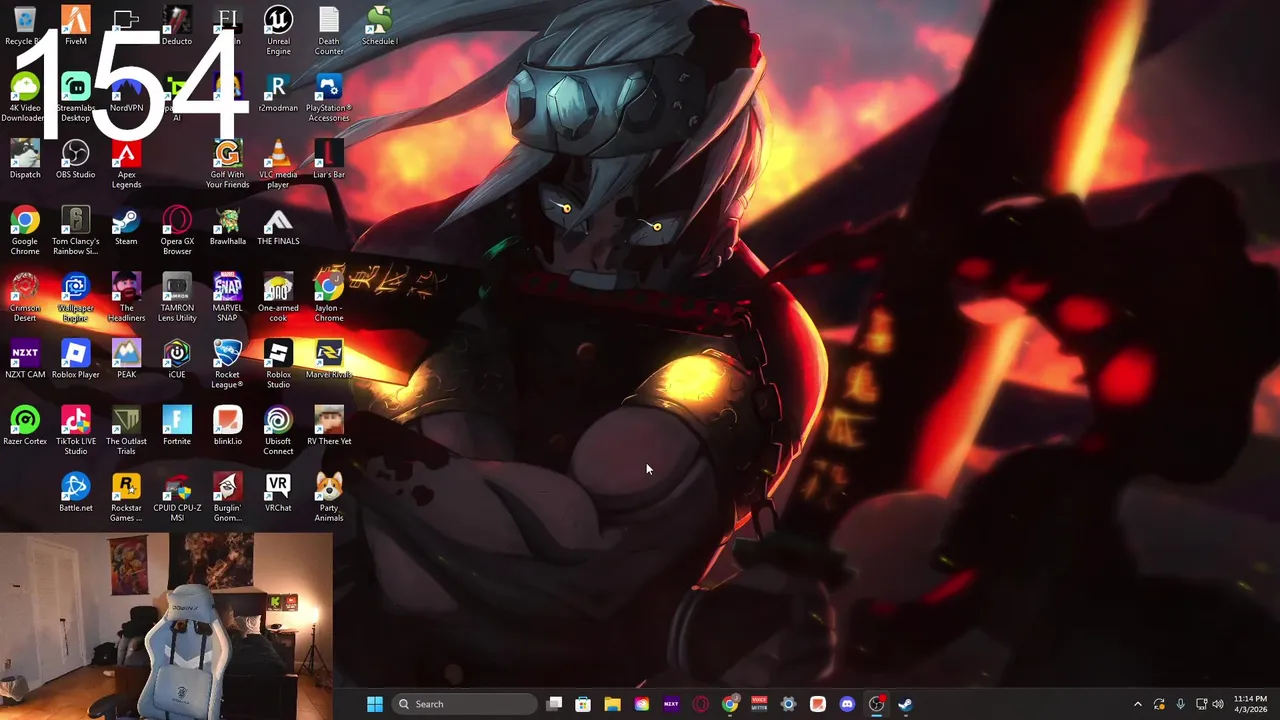Viewport: 1280px width, 720px height.
Task: Select THE FINALS desktop icon
Action: (x=278, y=226)
